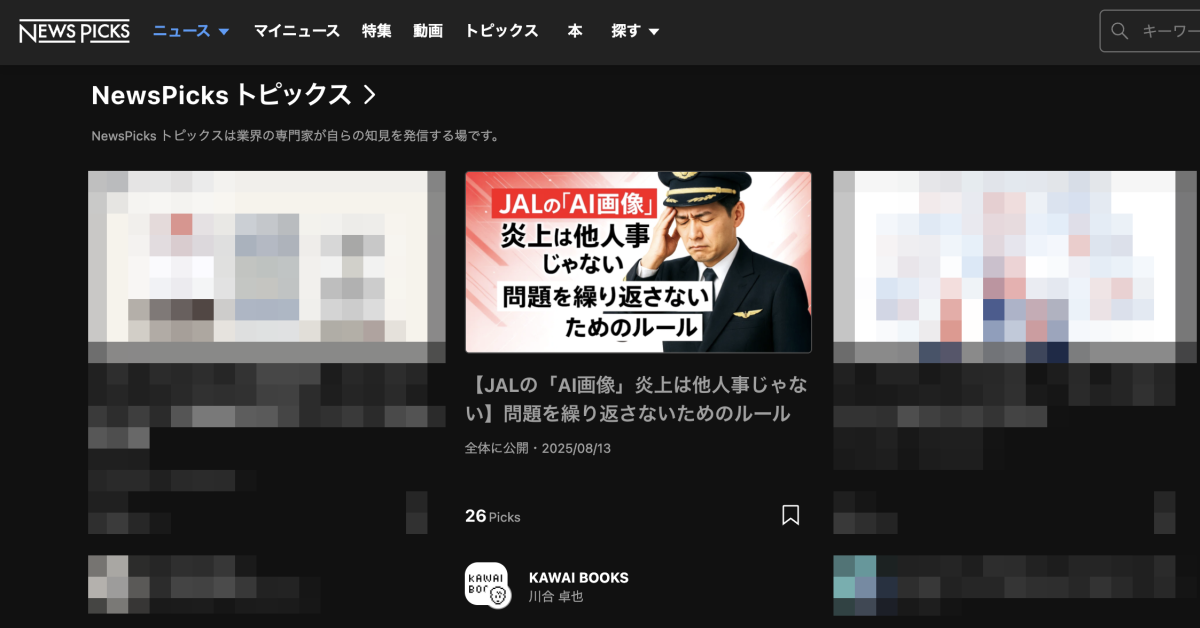Click the NewsPicks logo

(74, 31)
